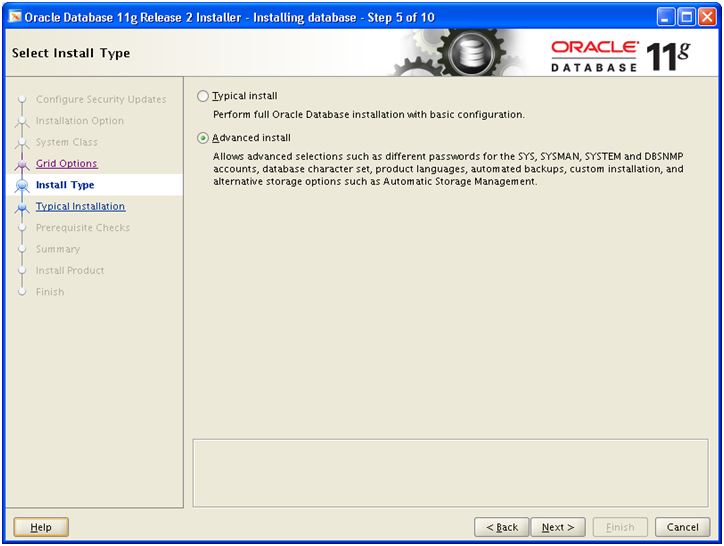The height and width of the screenshot is (546, 724).
Task: Click the 'Allows advanced selections' description text
Action: [x=448, y=169]
